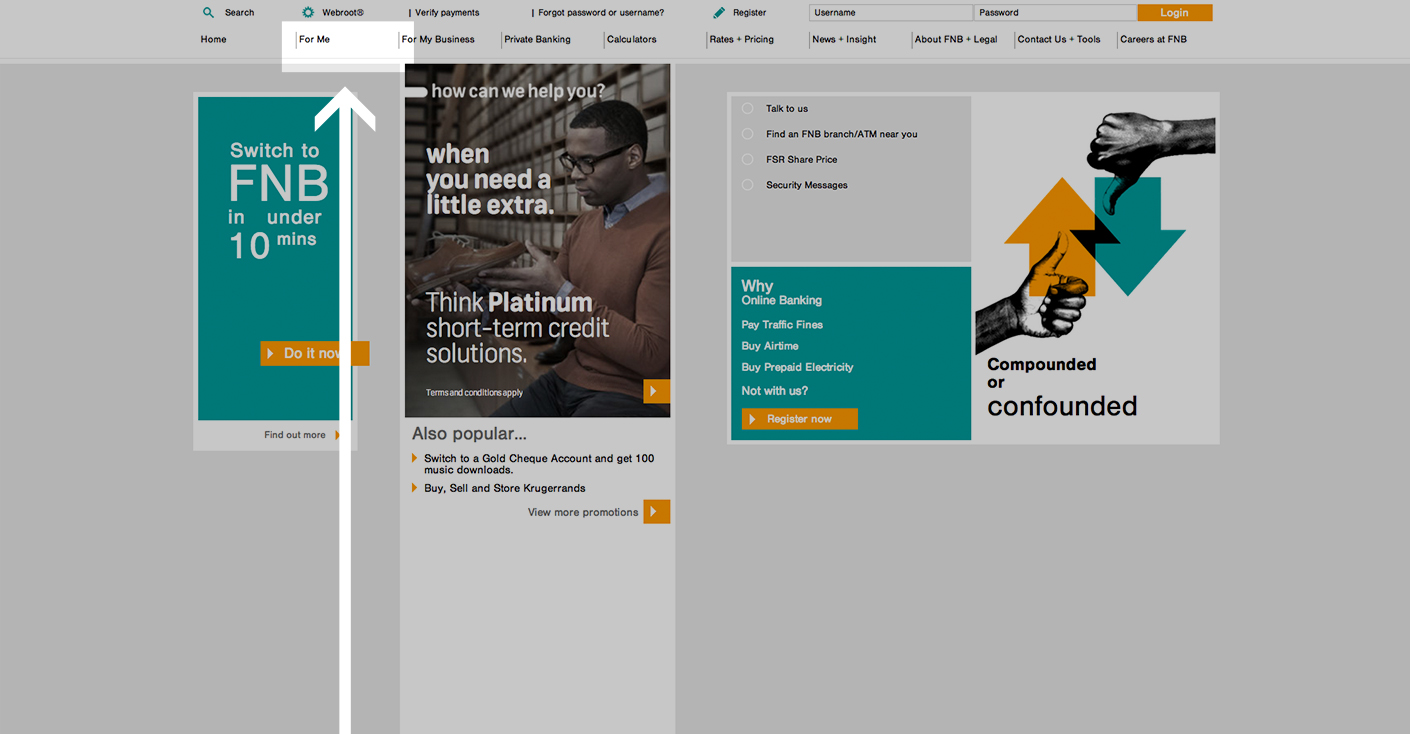
Task: Click the Register now button
Action: point(799,419)
